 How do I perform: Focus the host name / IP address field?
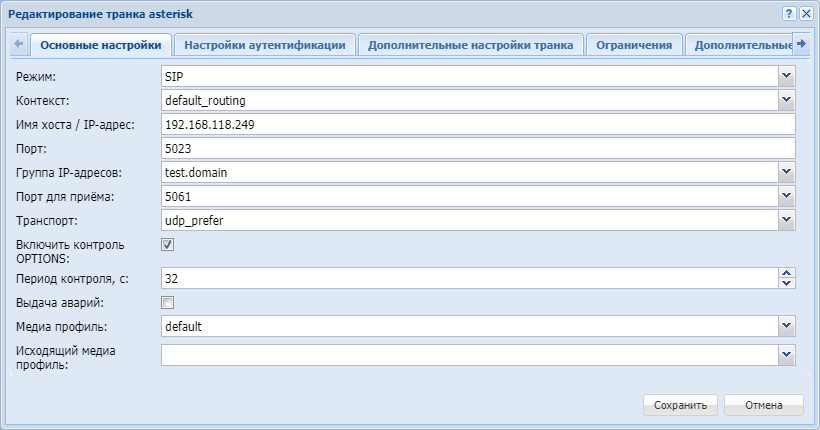478,124
